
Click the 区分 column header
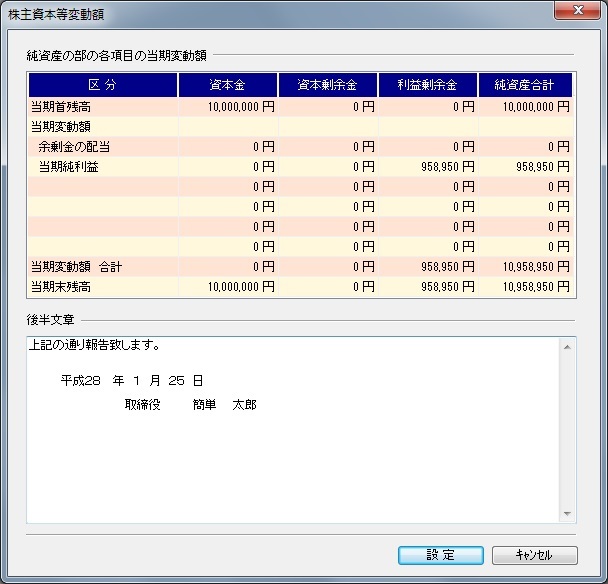tap(103, 85)
